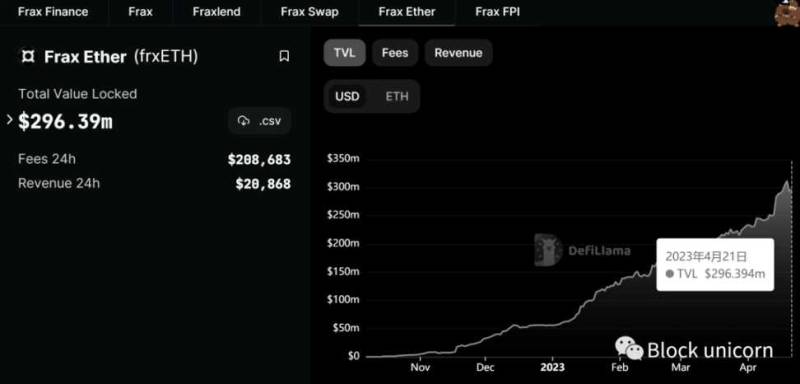Viewport: 800px width, 384px height.
Task: Click the DefiLlama watermark logo
Action: 548,250
